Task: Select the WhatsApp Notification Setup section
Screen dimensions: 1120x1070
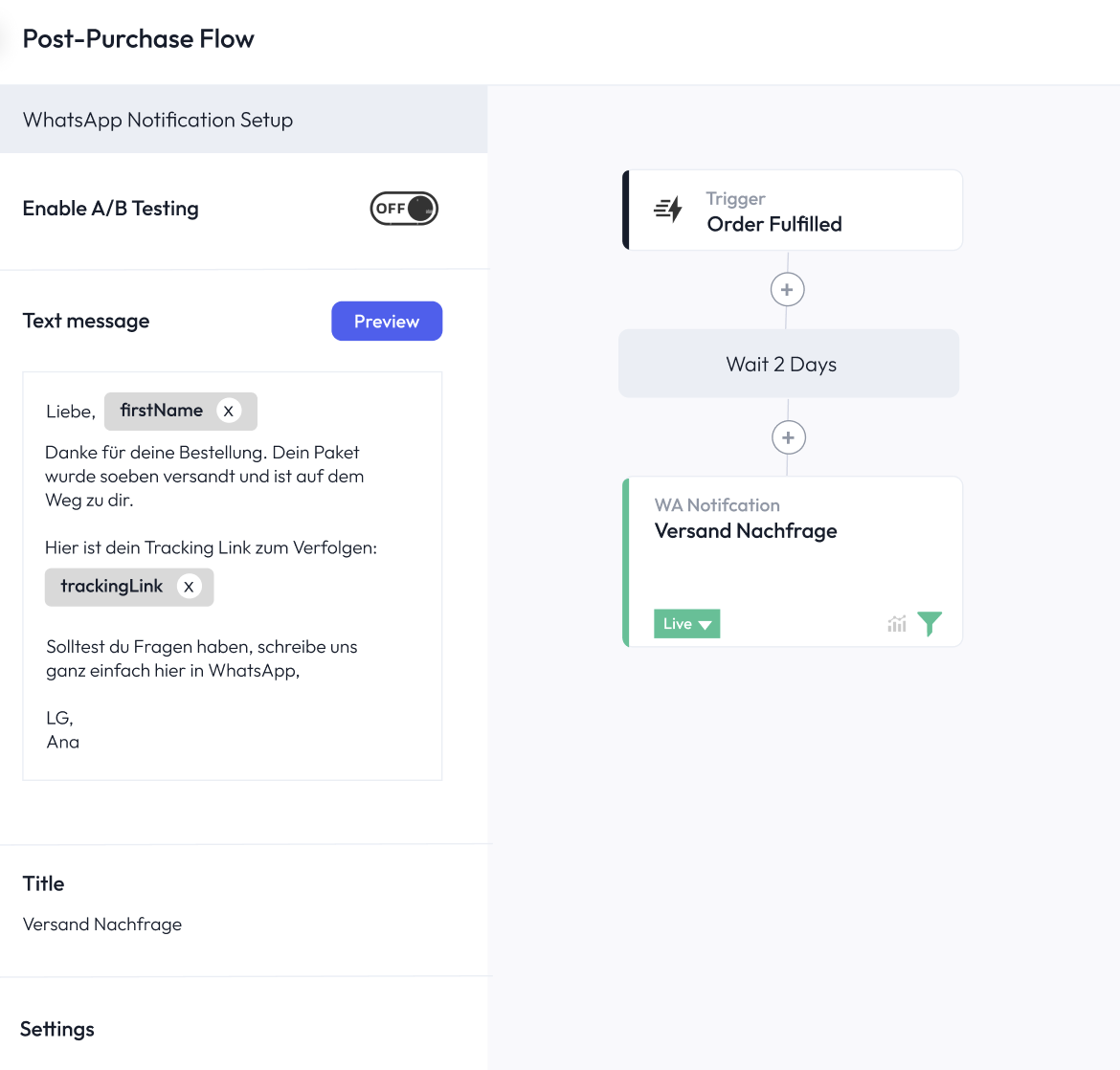Action: (158, 120)
